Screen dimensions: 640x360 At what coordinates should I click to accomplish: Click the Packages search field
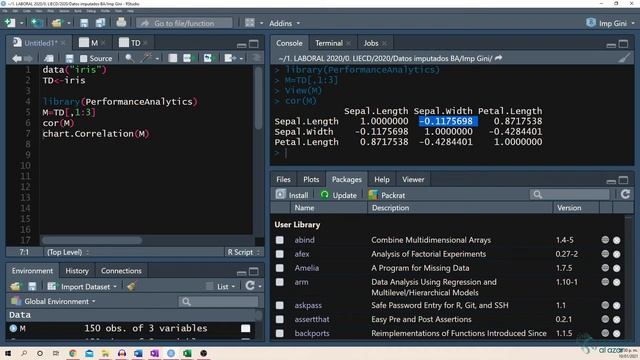pyautogui.click(x=570, y=195)
